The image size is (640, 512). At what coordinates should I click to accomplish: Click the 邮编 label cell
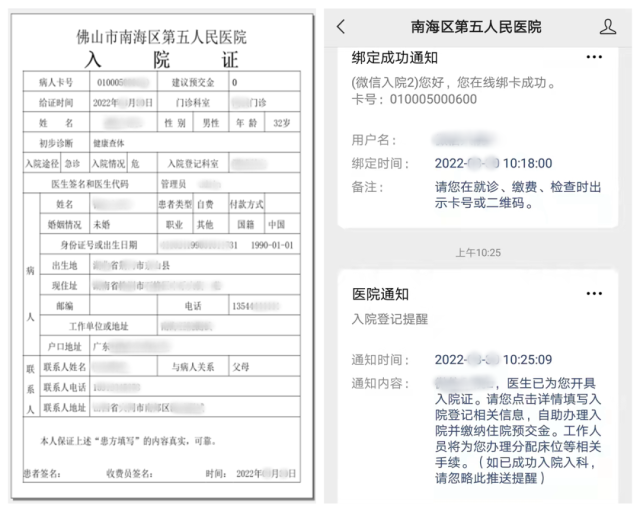click(x=64, y=306)
